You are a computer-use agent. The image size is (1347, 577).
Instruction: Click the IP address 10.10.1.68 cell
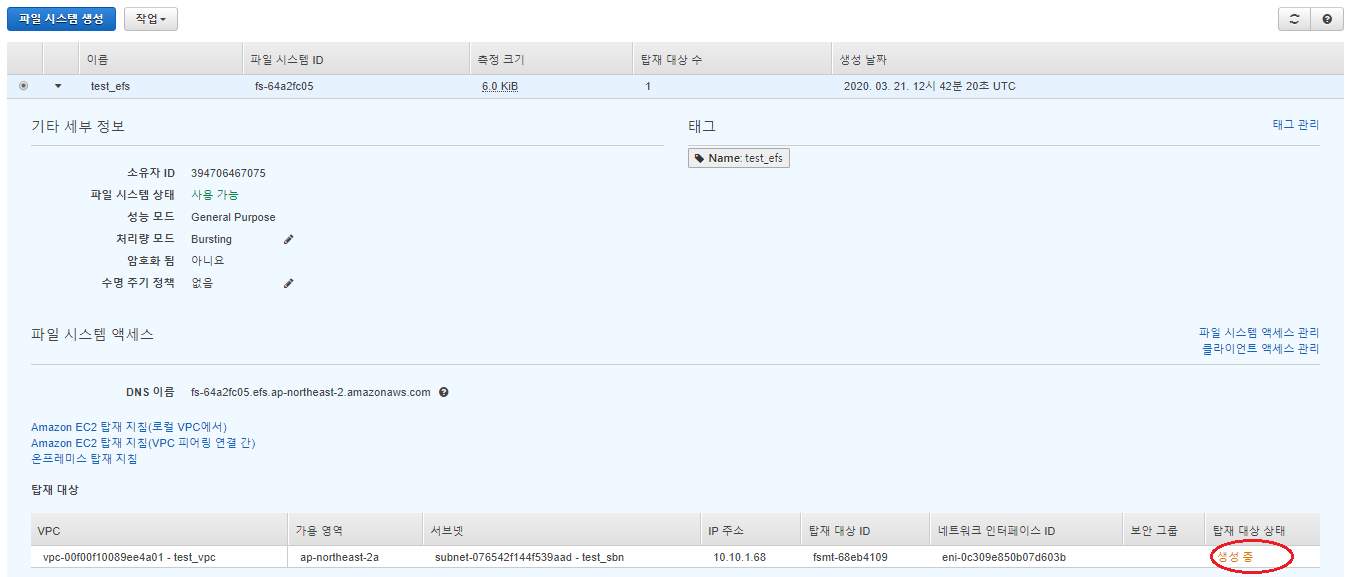(738, 557)
